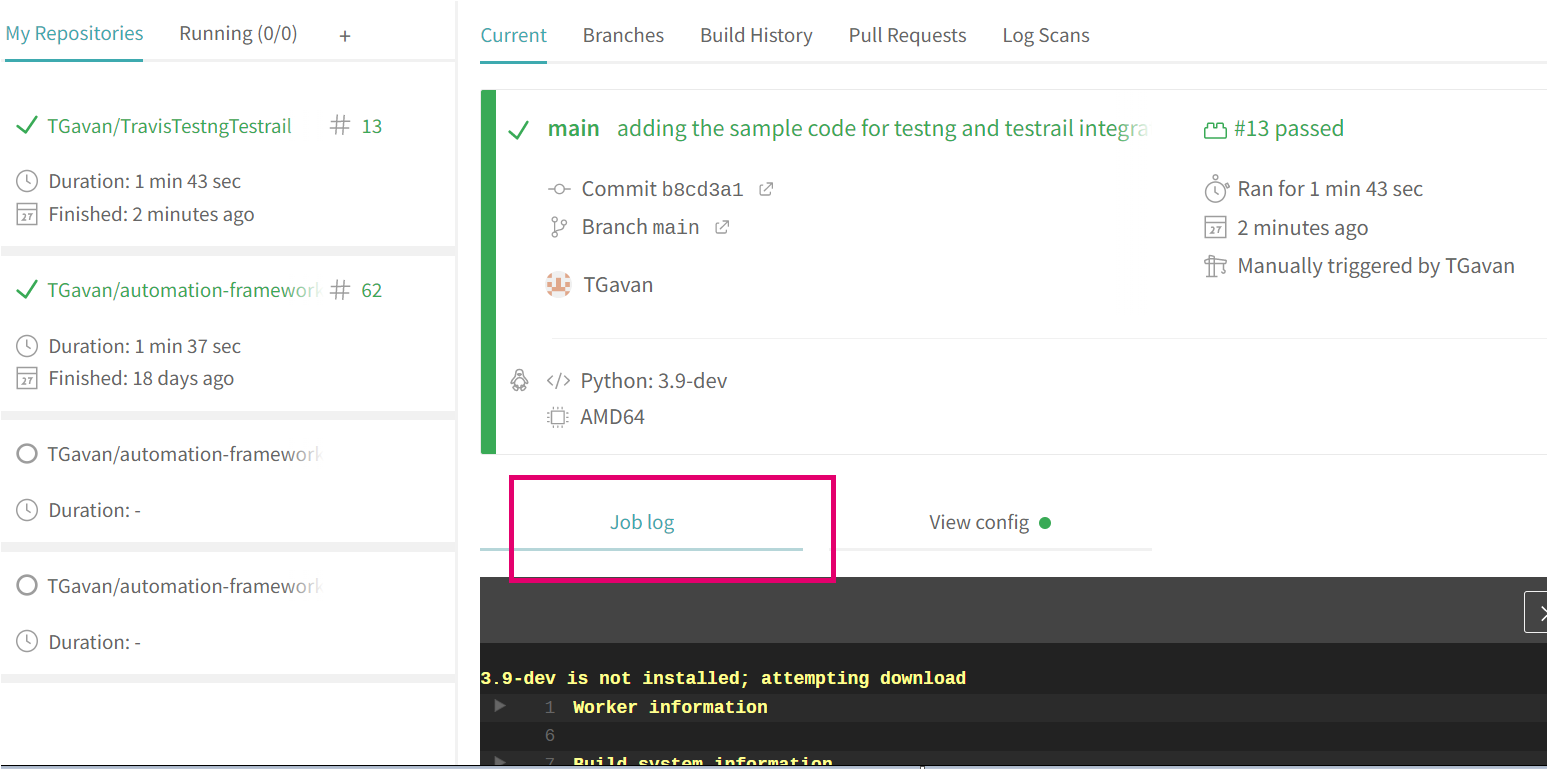Viewport: 1548px width, 770px height.
Task: Open external link icon next to Commit b8cd3a1
Action: [766, 189]
